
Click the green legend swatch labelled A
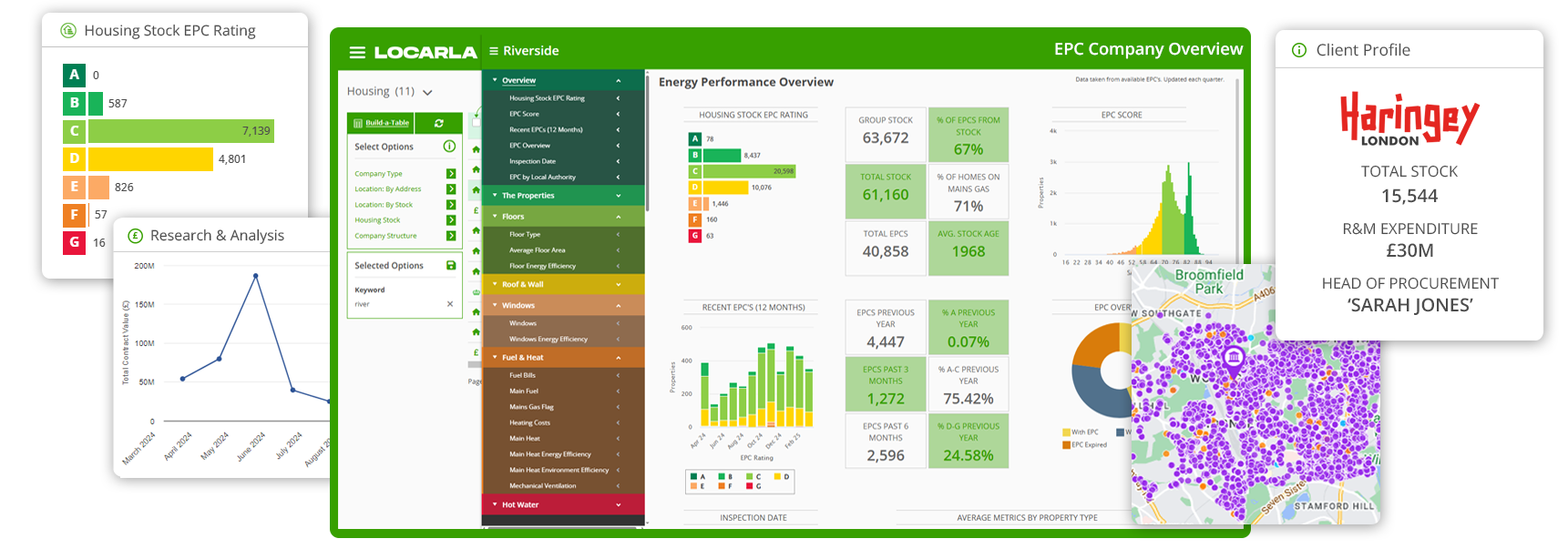(x=692, y=476)
